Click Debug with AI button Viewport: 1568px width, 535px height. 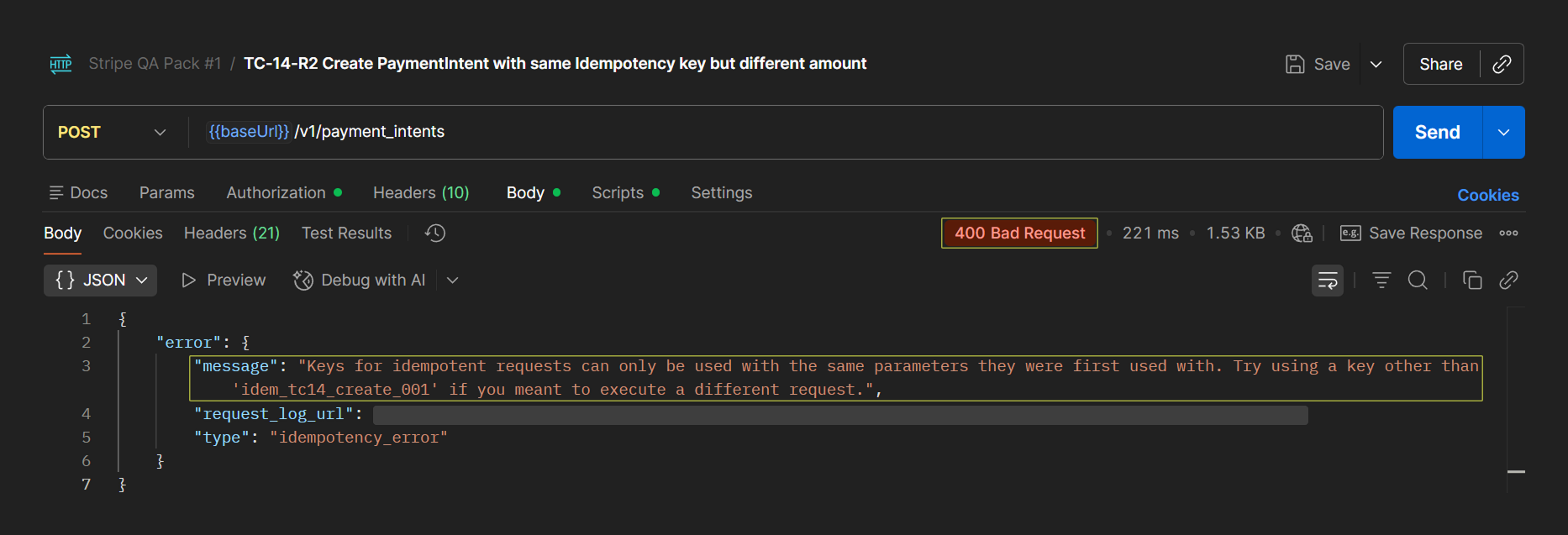(360, 280)
